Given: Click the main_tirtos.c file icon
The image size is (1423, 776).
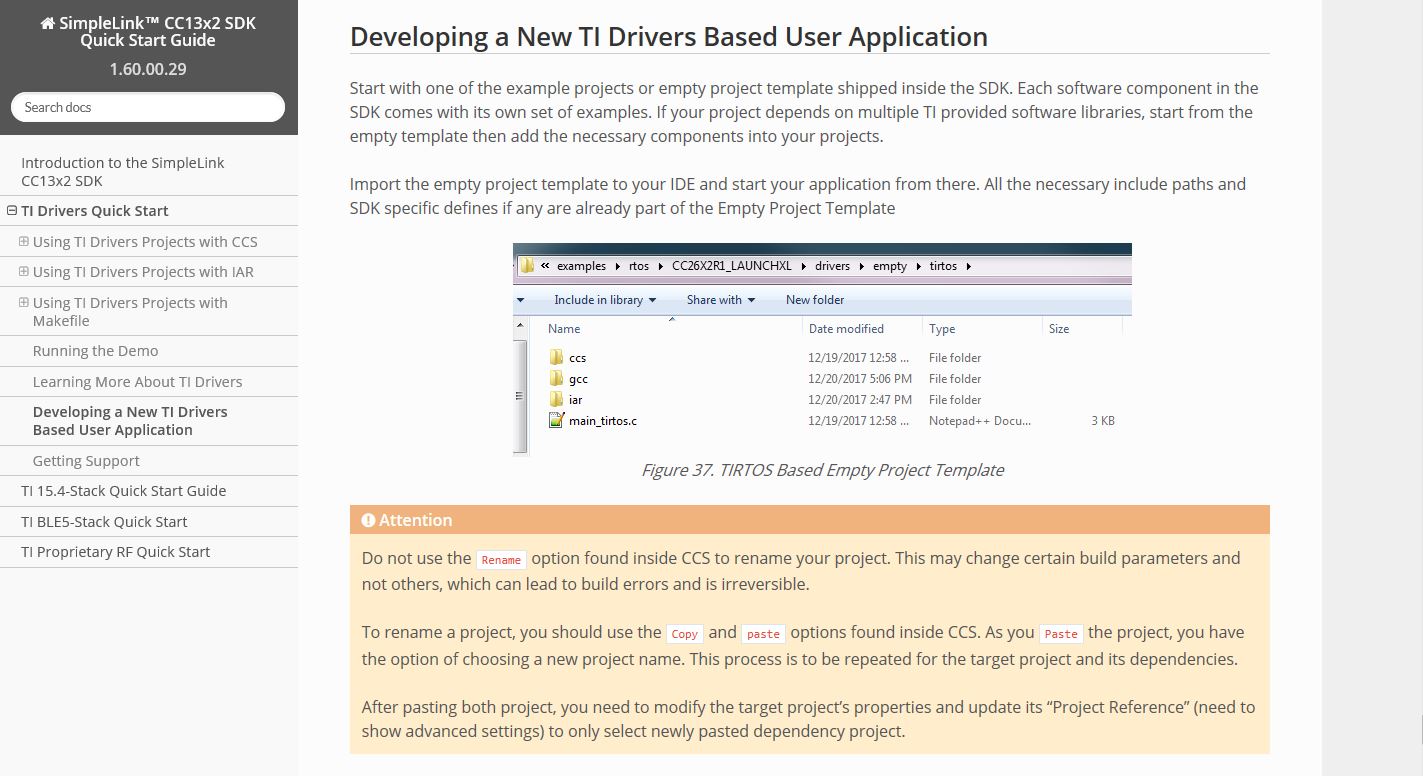Looking at the screenshot, I should tap(557, 420).
